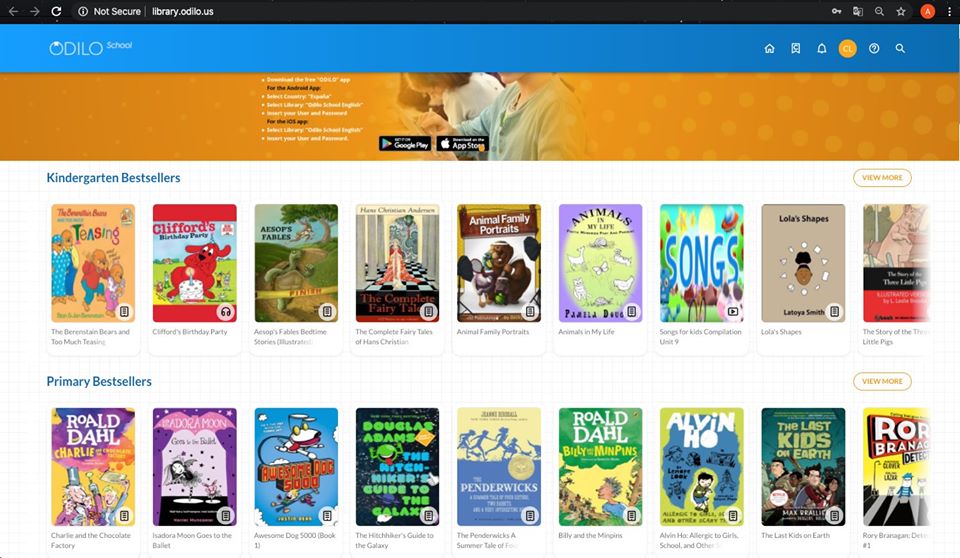
Task: View more Primary Bestsellers
Action: click(881, 381)
